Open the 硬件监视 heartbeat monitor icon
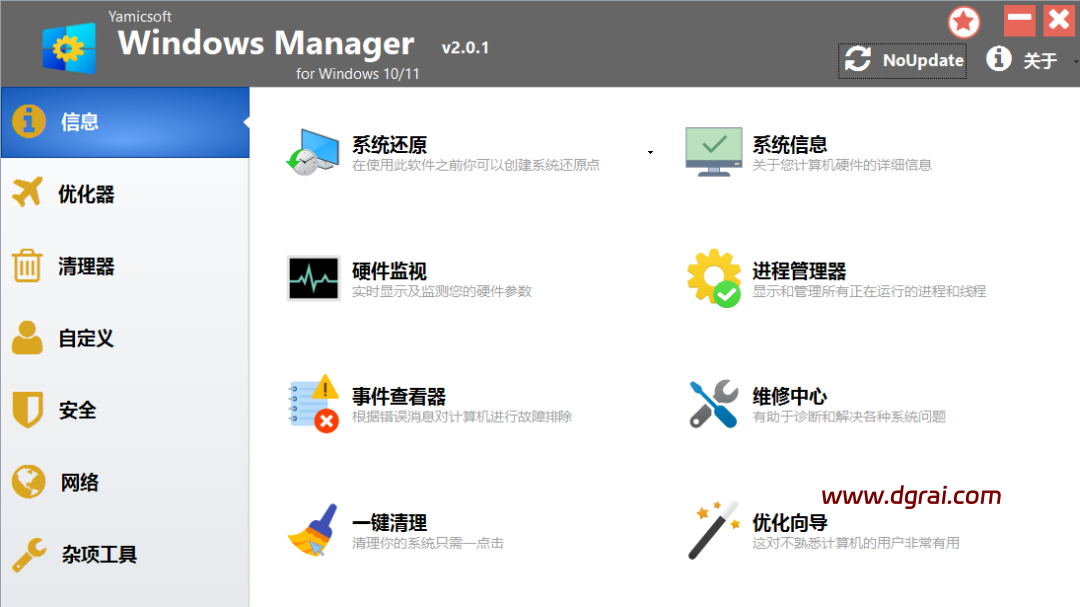This screenshot has height=607, width=1080. (x=314, y=278)
